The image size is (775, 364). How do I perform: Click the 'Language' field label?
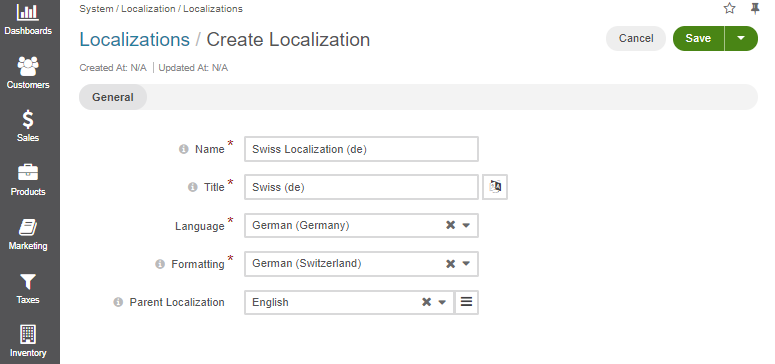tap(200, 226)
